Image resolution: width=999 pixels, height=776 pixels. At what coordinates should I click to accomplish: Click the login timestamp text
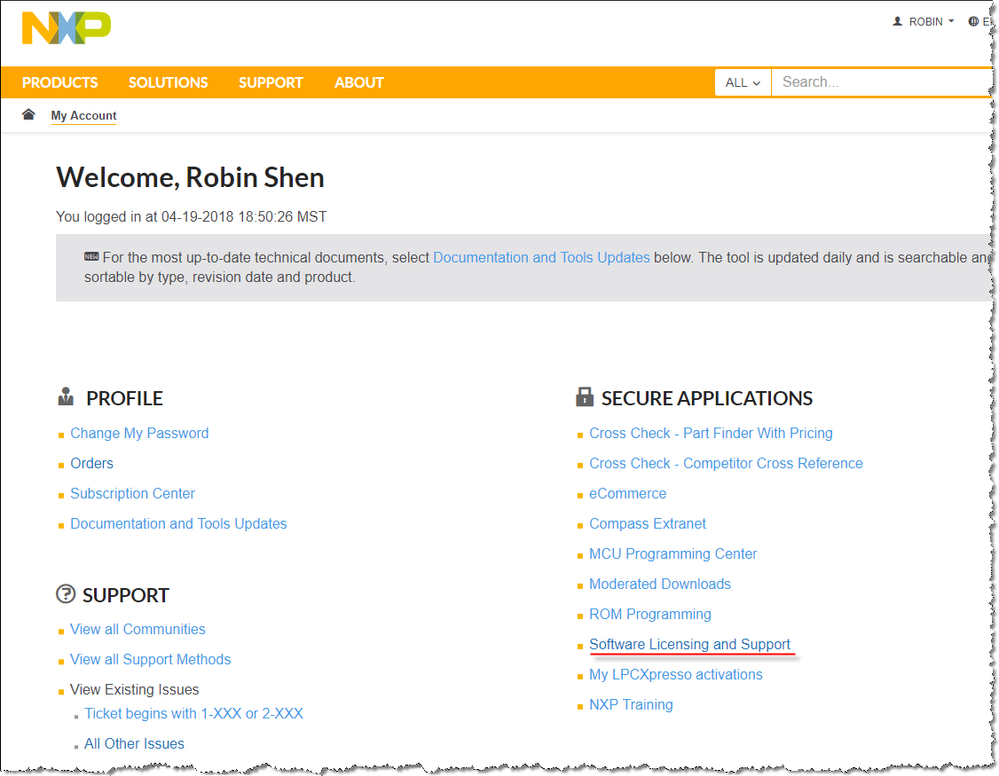pos(191,217)
